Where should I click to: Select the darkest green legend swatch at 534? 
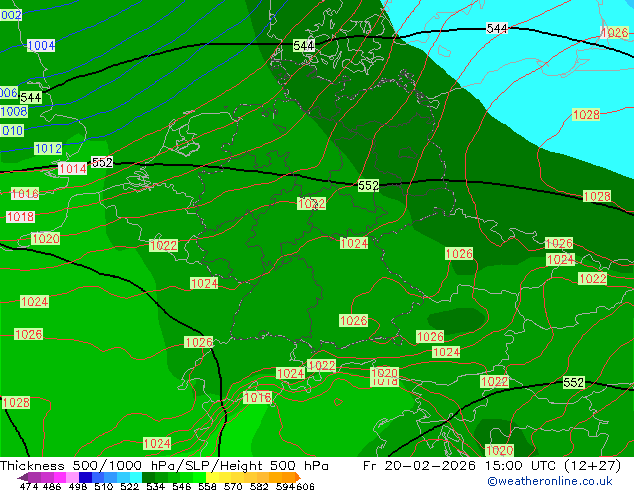149,477
